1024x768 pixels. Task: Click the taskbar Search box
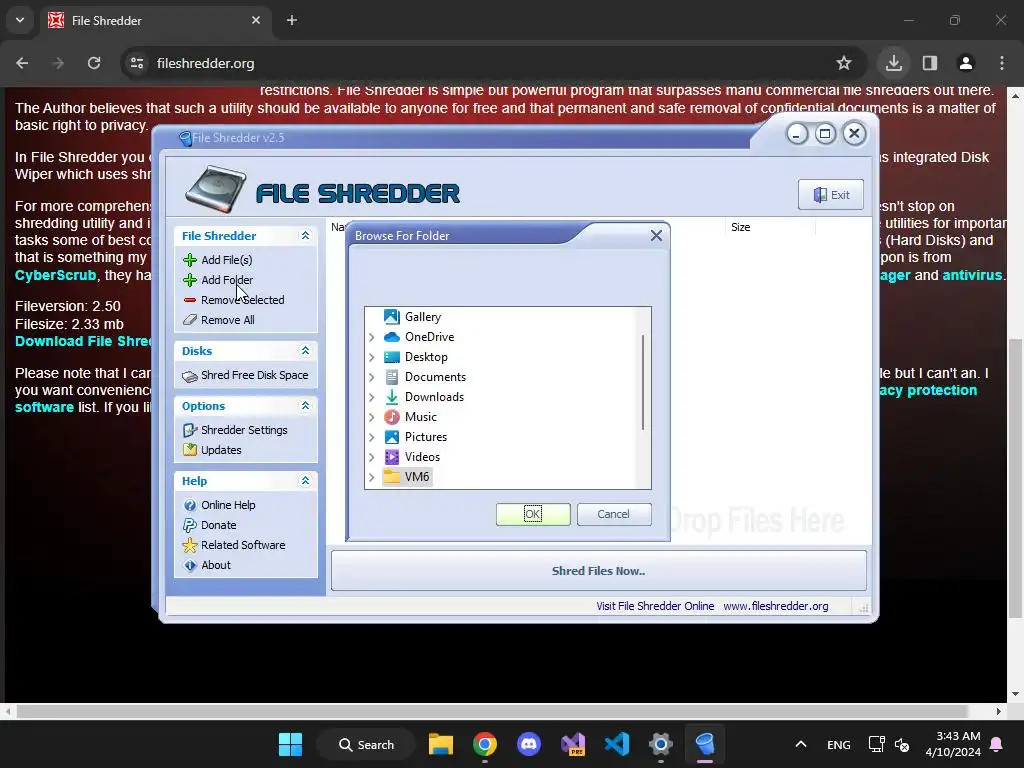point(366,744)
